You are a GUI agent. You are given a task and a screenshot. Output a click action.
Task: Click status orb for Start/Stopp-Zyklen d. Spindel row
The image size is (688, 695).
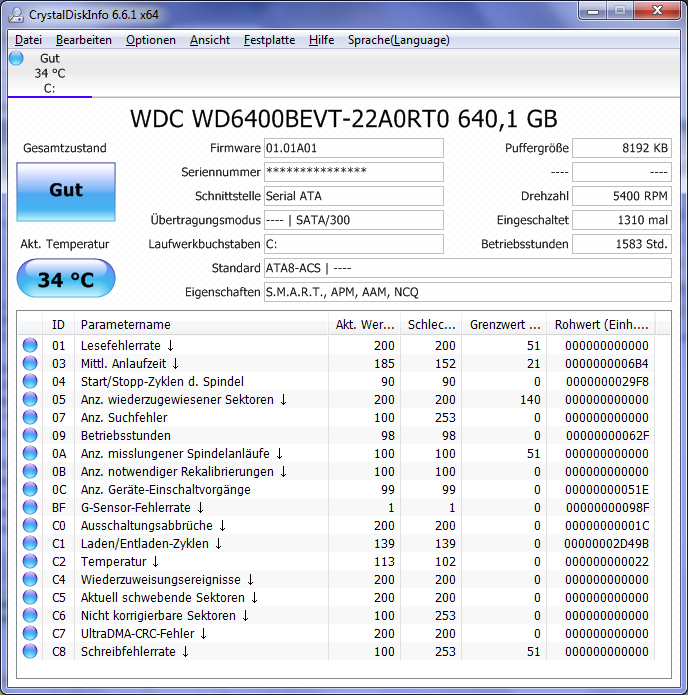pyautogui.click(x=30, y=381)
